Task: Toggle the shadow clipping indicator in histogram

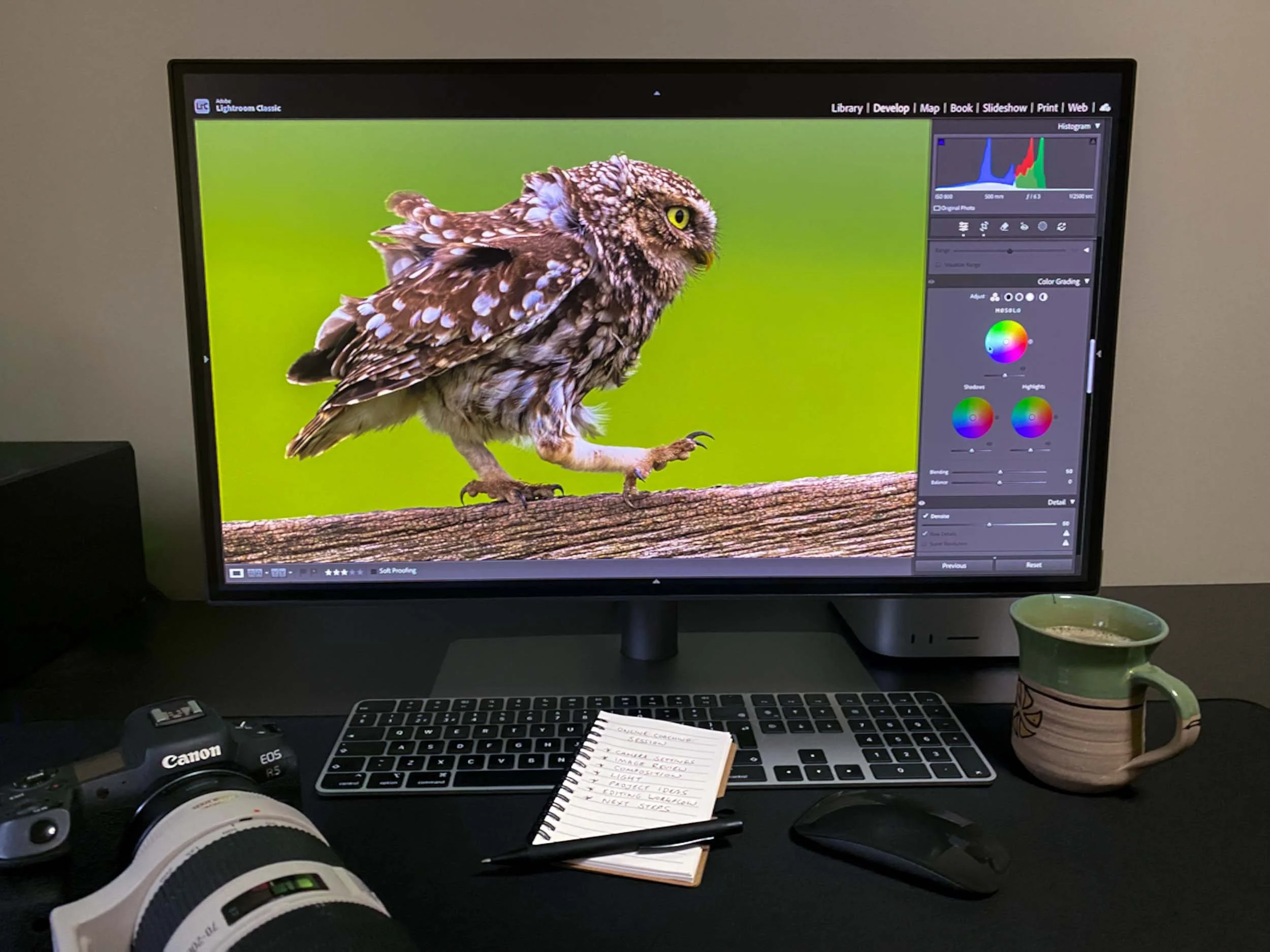Action: pos(941,142)
